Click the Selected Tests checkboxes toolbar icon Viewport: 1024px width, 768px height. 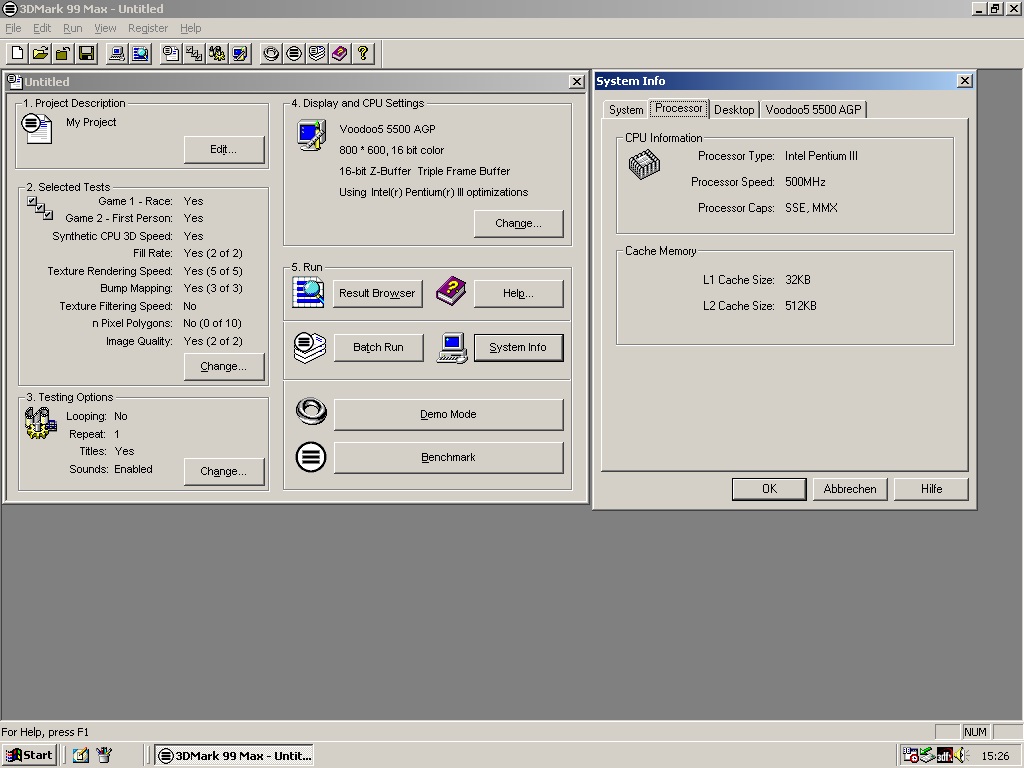pos(194,53)
